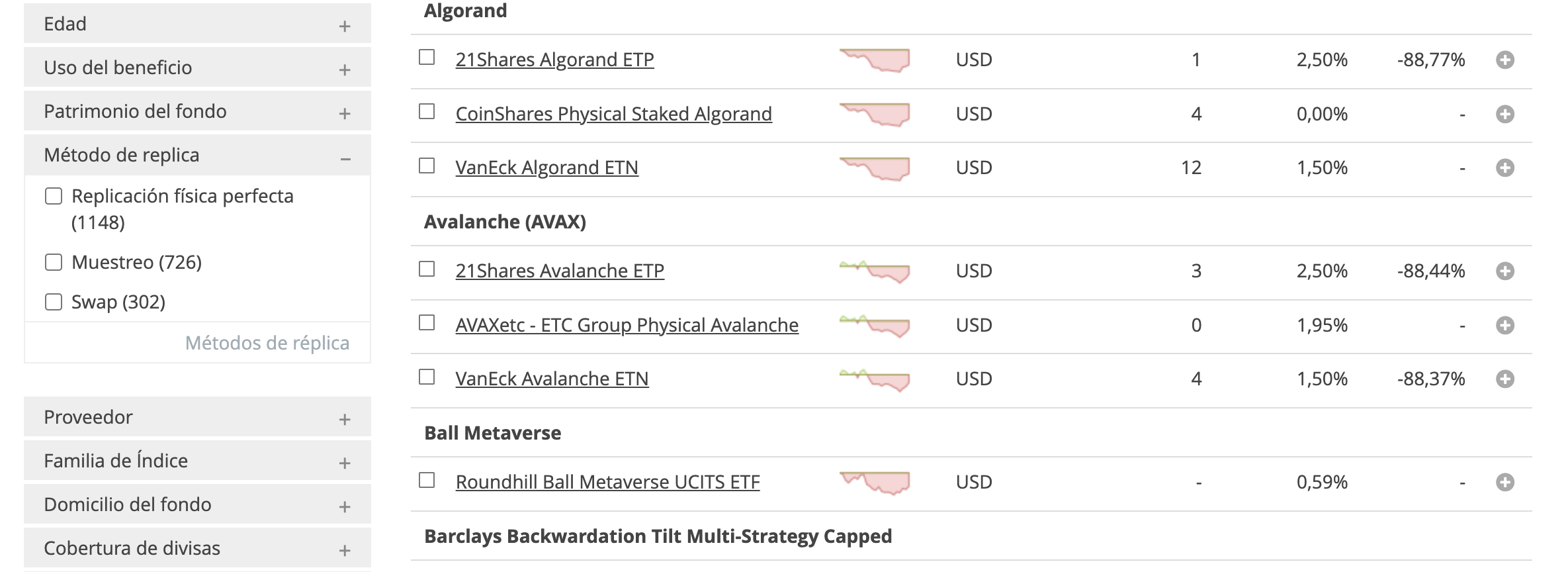Click plus icon for CoinShares Physical Staked Algorand
The height and width of the screenshot is (572, 1568).
click(1505, 115)
